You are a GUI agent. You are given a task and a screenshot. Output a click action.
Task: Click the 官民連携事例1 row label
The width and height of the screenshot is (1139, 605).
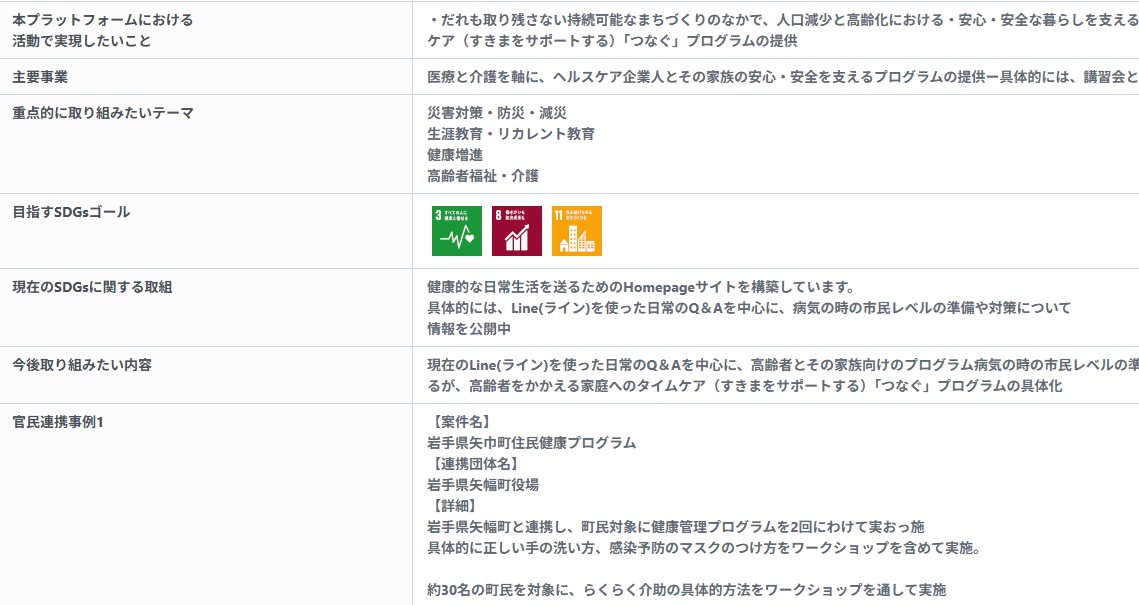pyautogui.click(x=58, y=423)
